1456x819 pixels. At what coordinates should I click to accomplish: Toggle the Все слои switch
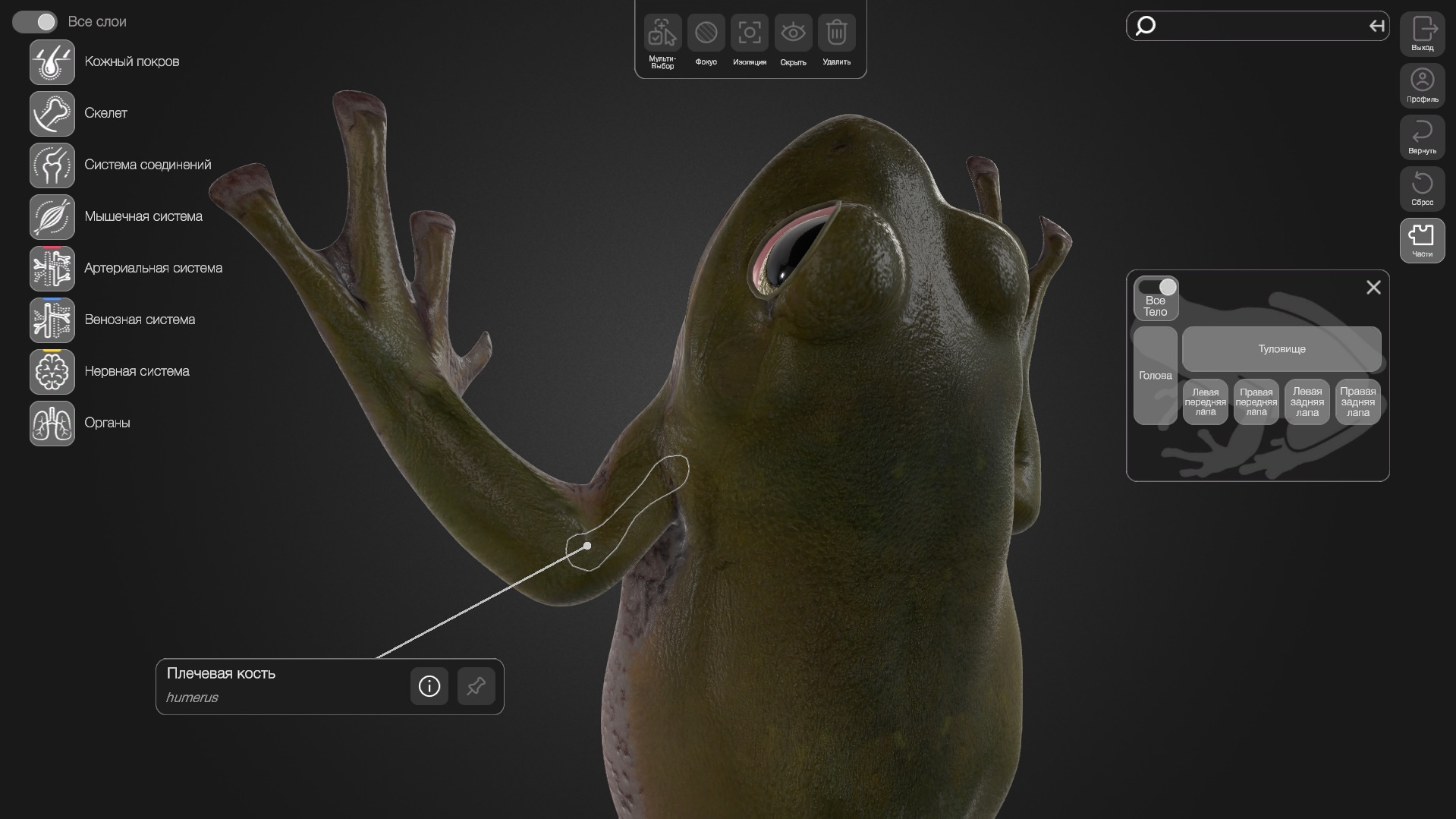click(35, 22)
